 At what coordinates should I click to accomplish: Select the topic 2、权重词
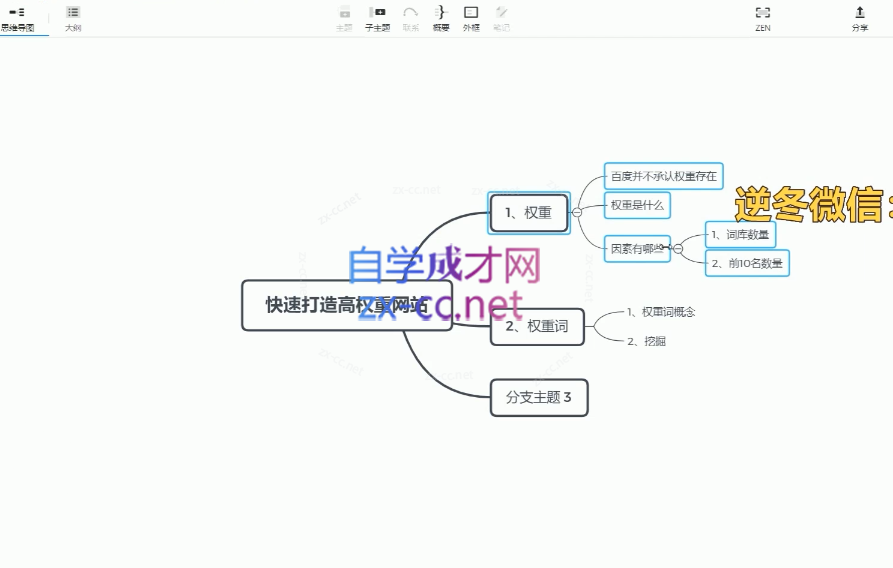tap(537, 326)
